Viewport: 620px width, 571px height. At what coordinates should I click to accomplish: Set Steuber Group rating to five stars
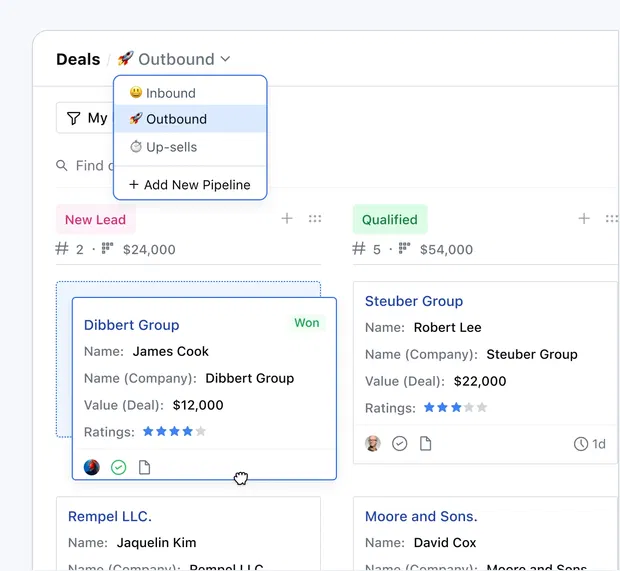[x=482, y=408]
